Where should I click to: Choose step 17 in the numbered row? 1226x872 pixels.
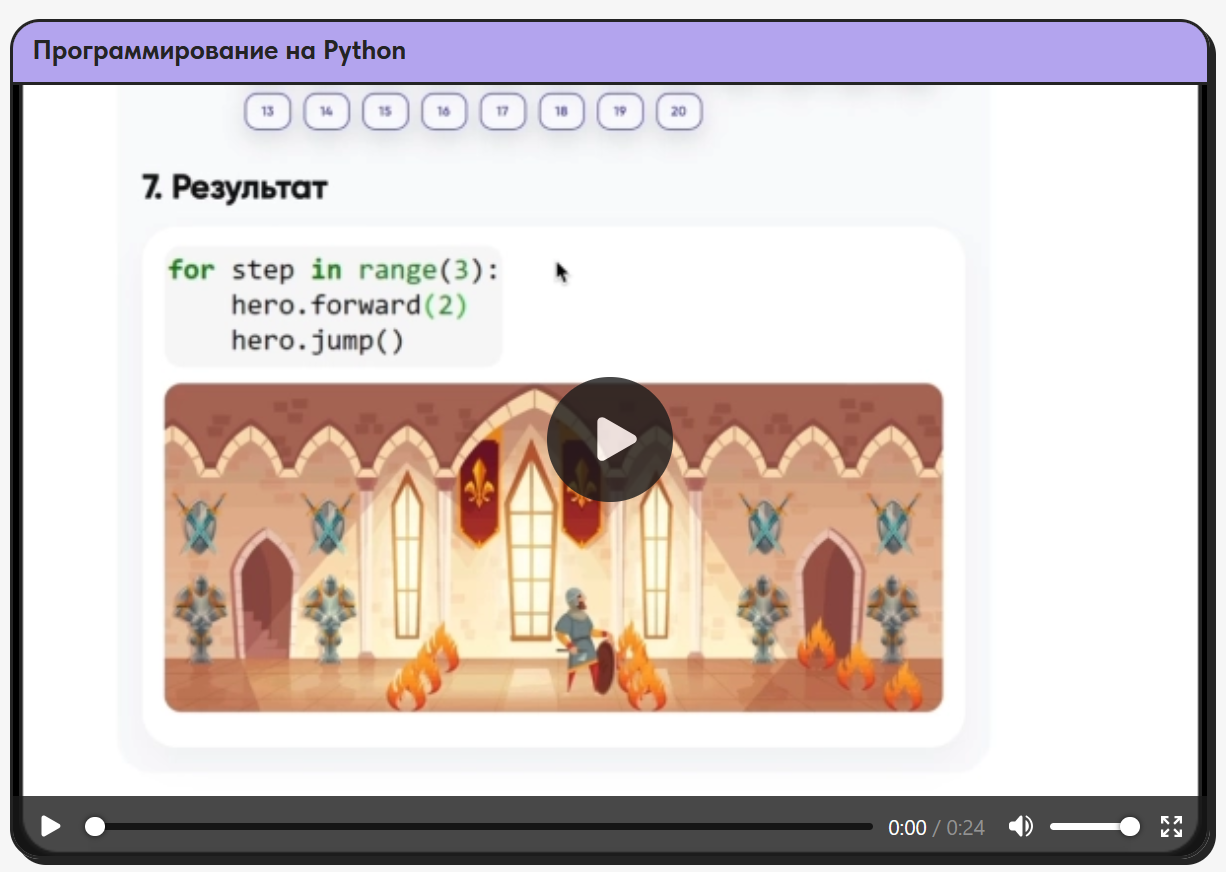tap(503, 112)
